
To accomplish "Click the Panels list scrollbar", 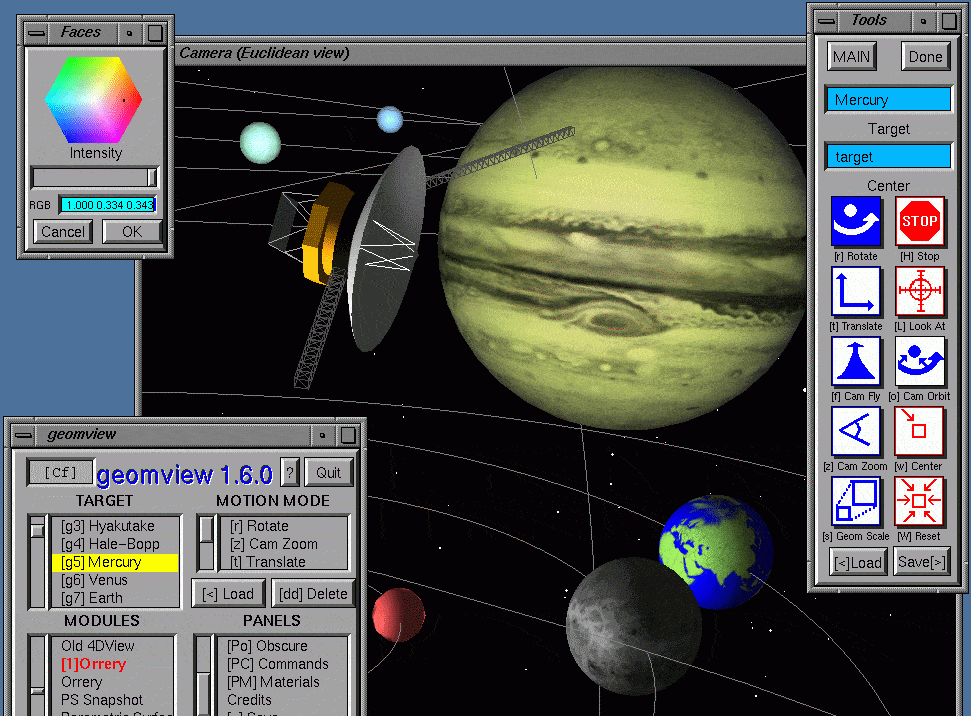I will tap(204, 675).
